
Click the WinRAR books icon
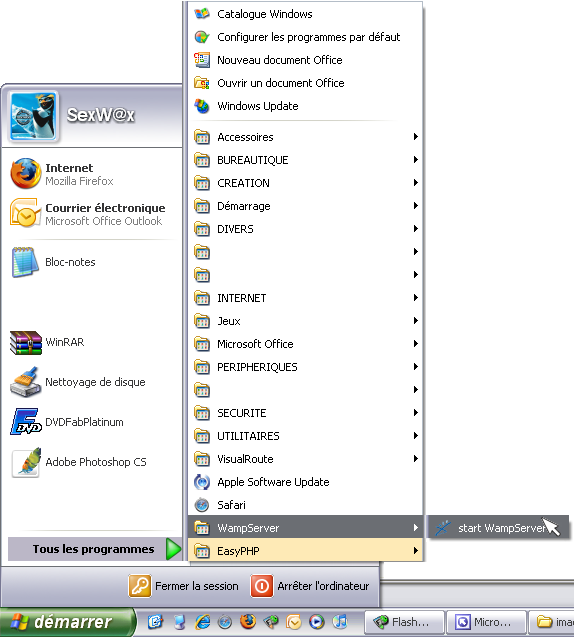26,342
